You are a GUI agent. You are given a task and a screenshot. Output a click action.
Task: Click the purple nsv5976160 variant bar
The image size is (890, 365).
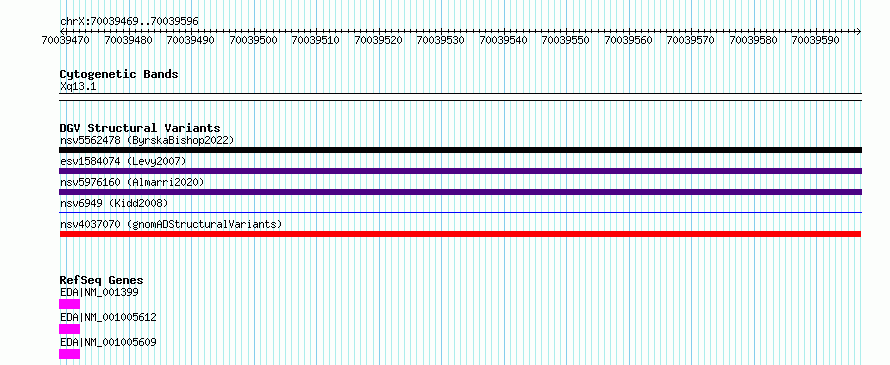460,192
